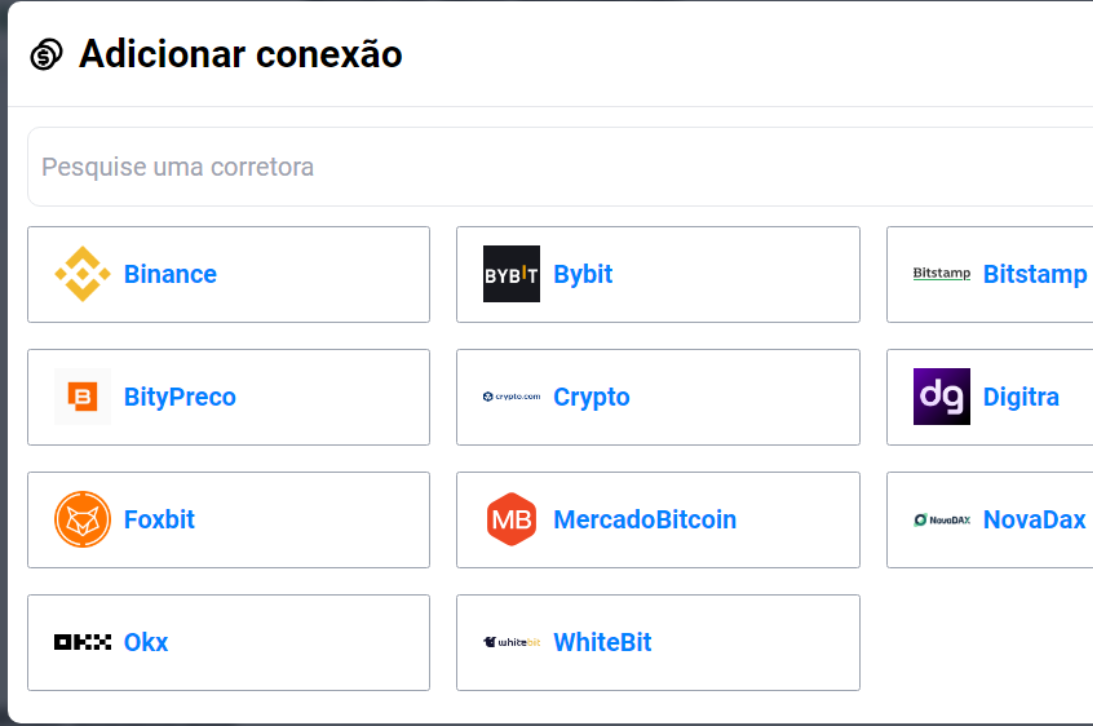
Task: Click the Foxbit fox logo icon
Action: (x=84, y=519)
